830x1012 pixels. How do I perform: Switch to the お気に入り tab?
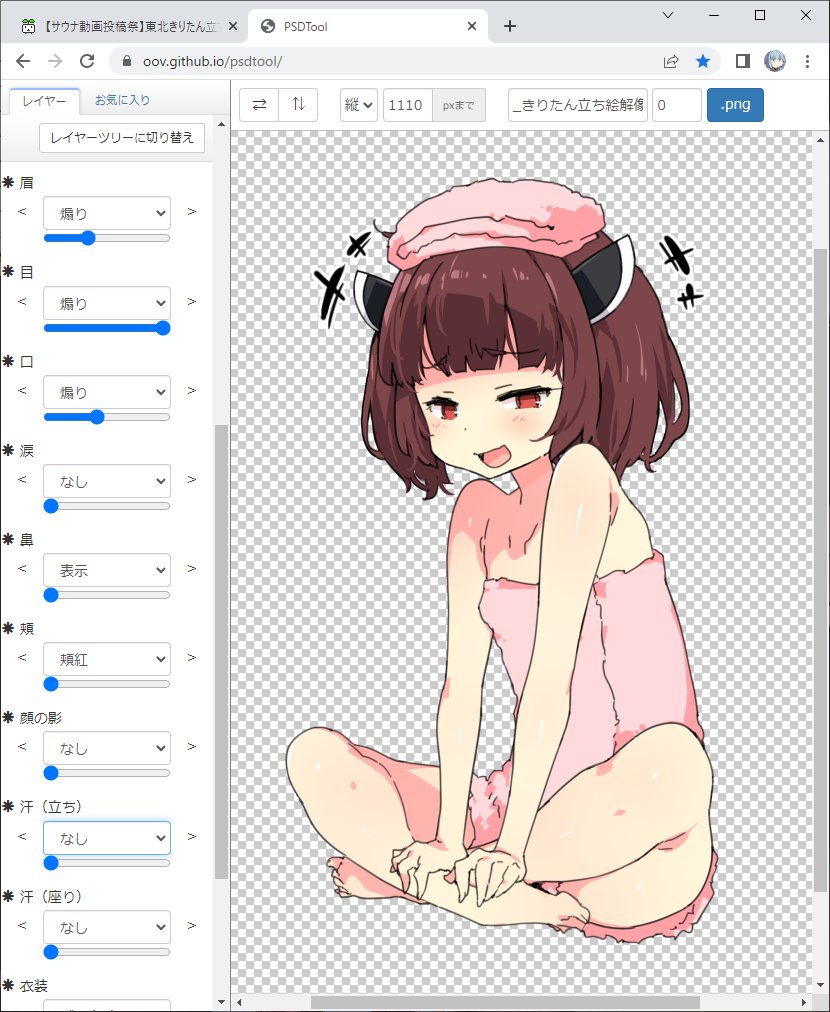[x=122, y=100]
